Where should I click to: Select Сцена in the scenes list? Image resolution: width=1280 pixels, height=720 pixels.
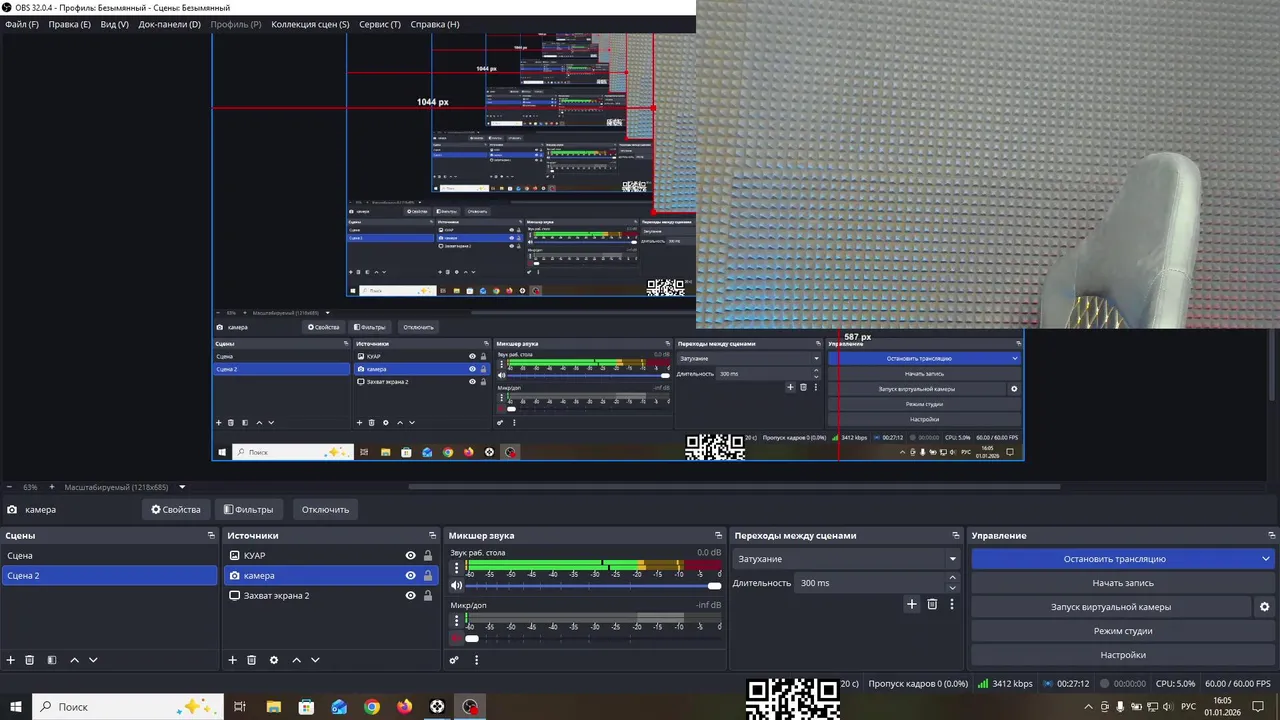(x=109, y=556)
